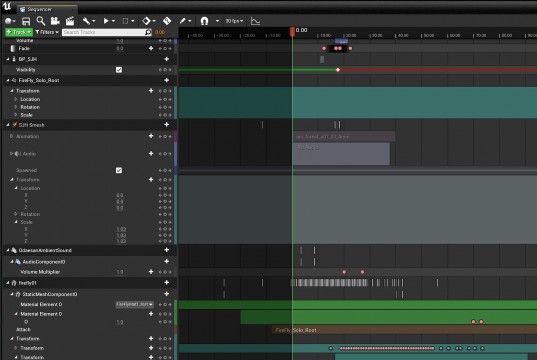
Task: Click the camera Create Camera icon
Action: [55, 21]
